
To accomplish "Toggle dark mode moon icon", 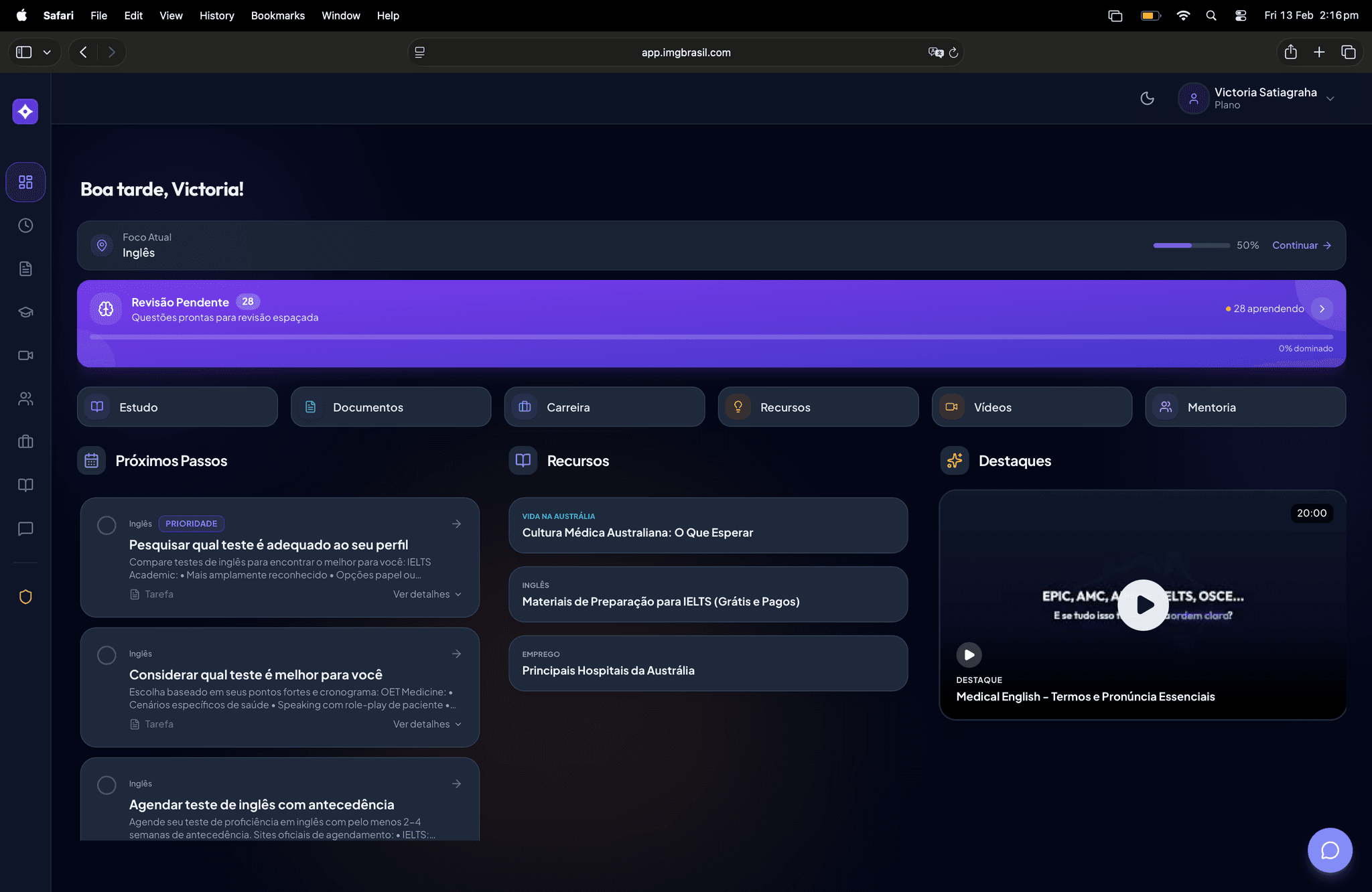I will (x=1147, y=98).
